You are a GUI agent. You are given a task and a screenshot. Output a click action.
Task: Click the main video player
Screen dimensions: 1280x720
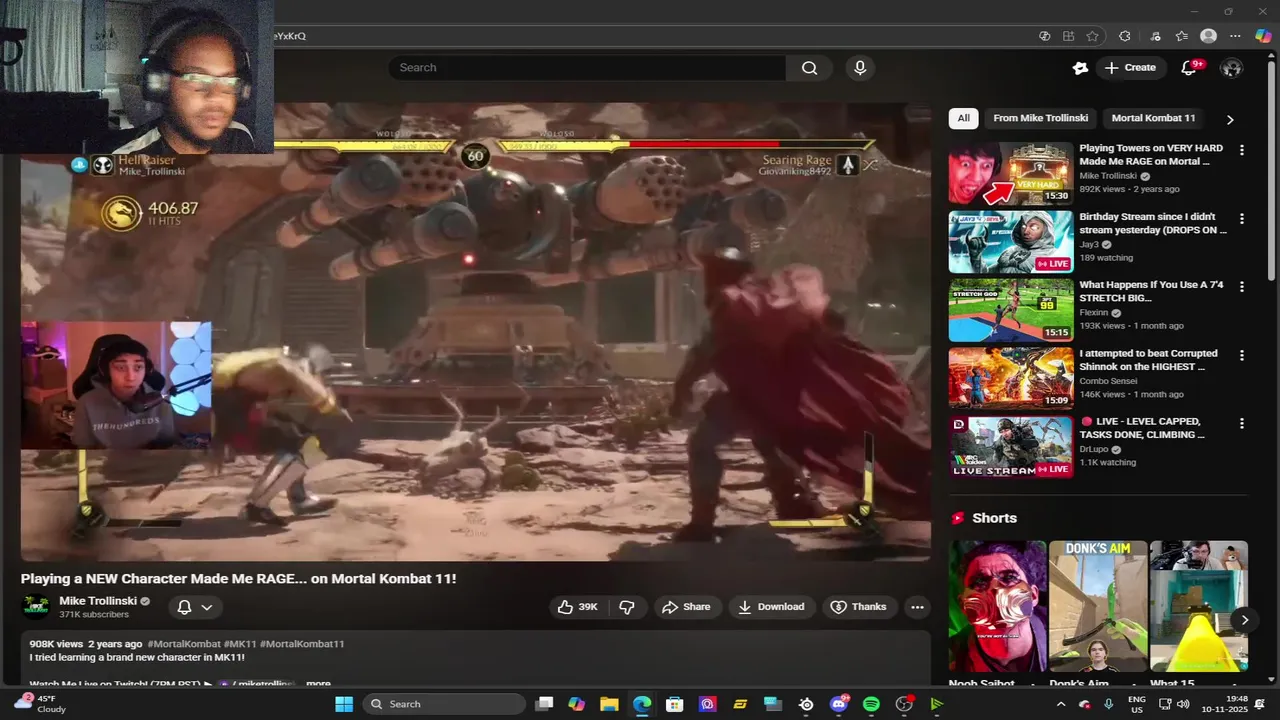[x=476, y=331]
